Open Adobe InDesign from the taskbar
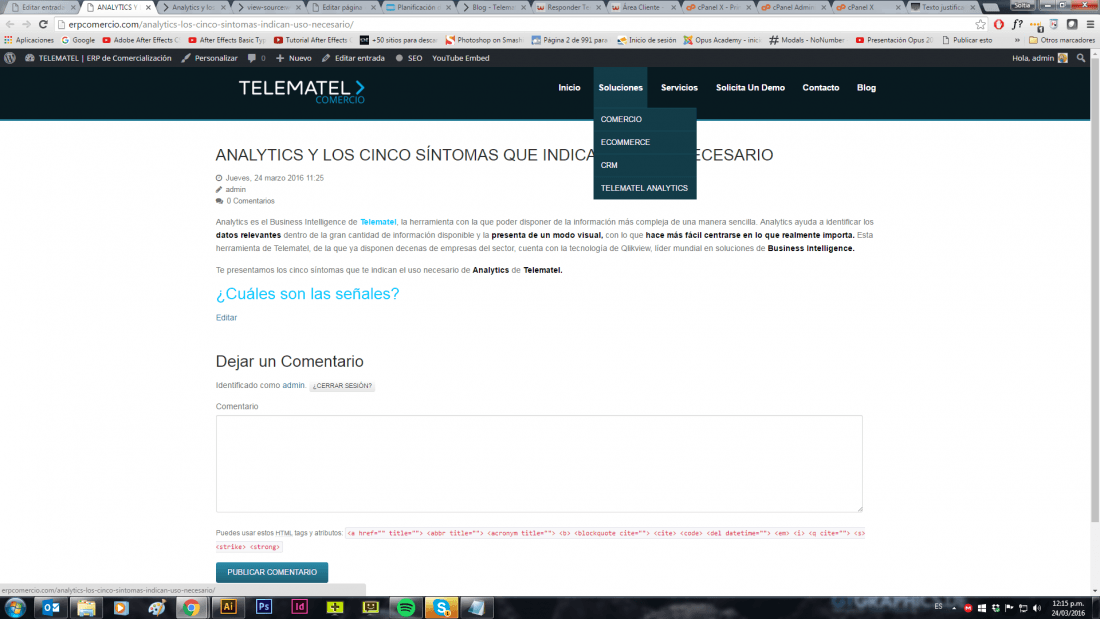Screen dimensions: 1100x619 (300, 608)
